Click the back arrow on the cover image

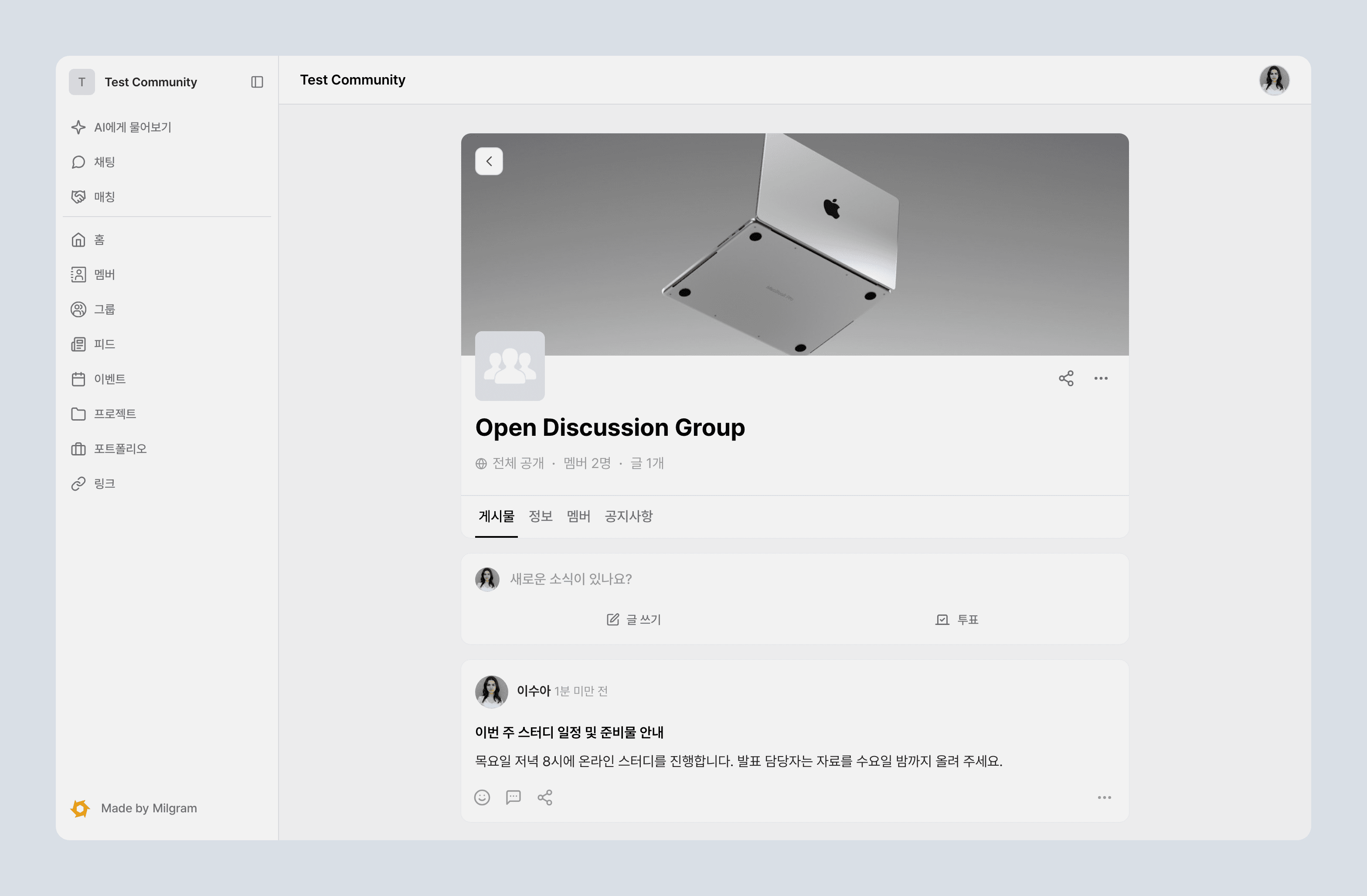click(489, 161)
